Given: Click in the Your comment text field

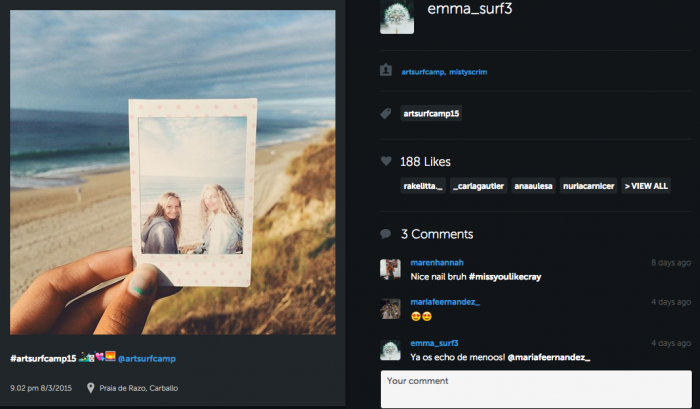Looking at the screenshot, I should (536, 389).
